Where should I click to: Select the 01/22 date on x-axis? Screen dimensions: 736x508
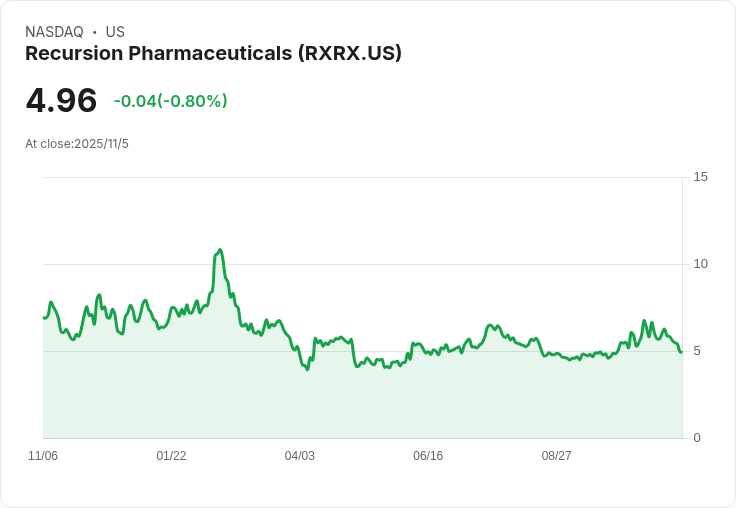171,456
